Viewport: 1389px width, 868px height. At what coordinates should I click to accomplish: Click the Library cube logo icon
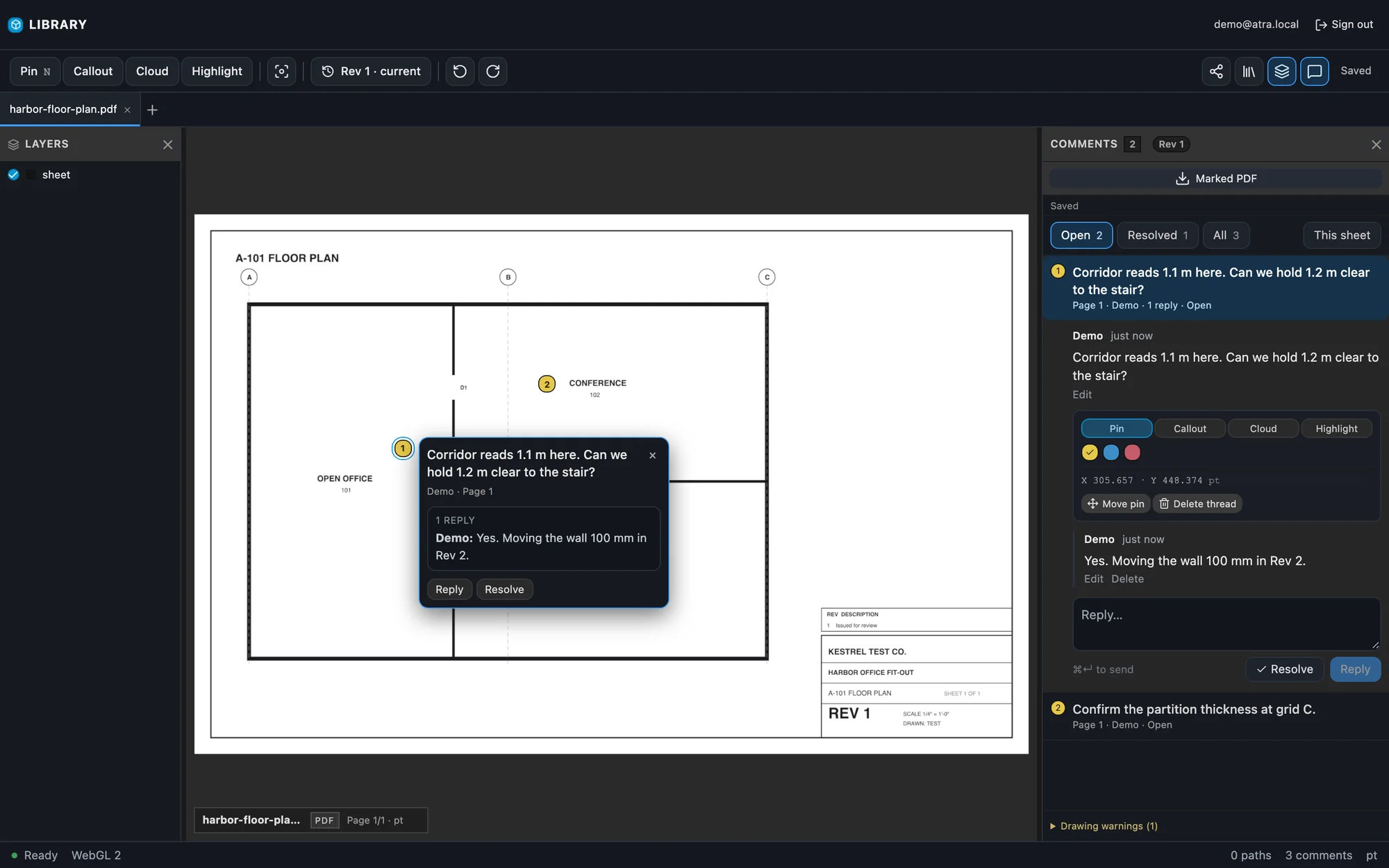[15, 25]
